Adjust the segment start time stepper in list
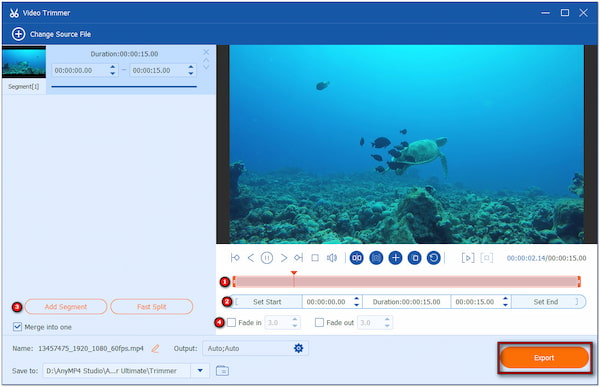Viewport: 600px width, 387px height. pyautogui.click(x=112, y=70)
